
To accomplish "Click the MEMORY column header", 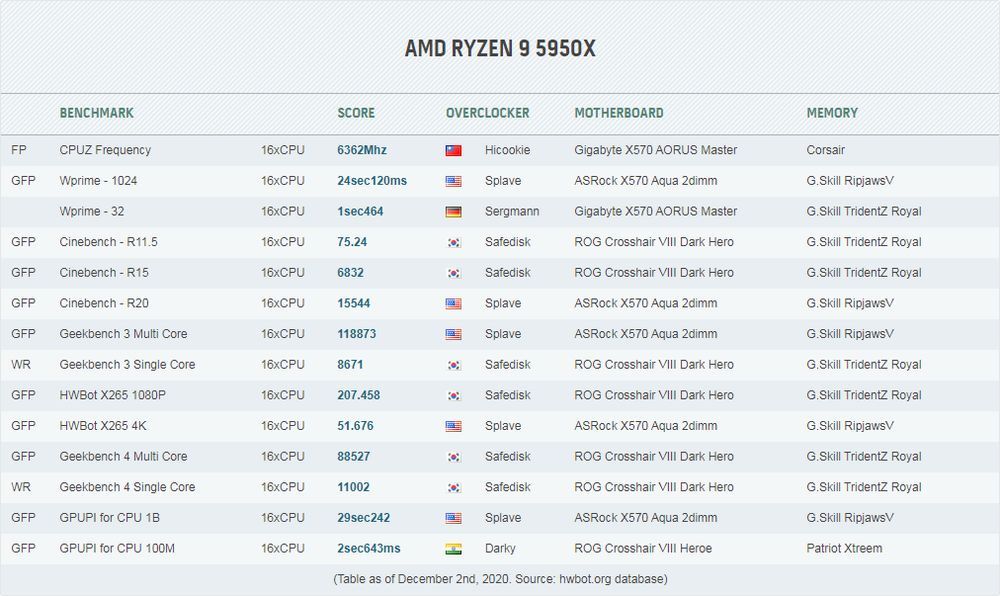I will tap(832, 113).
